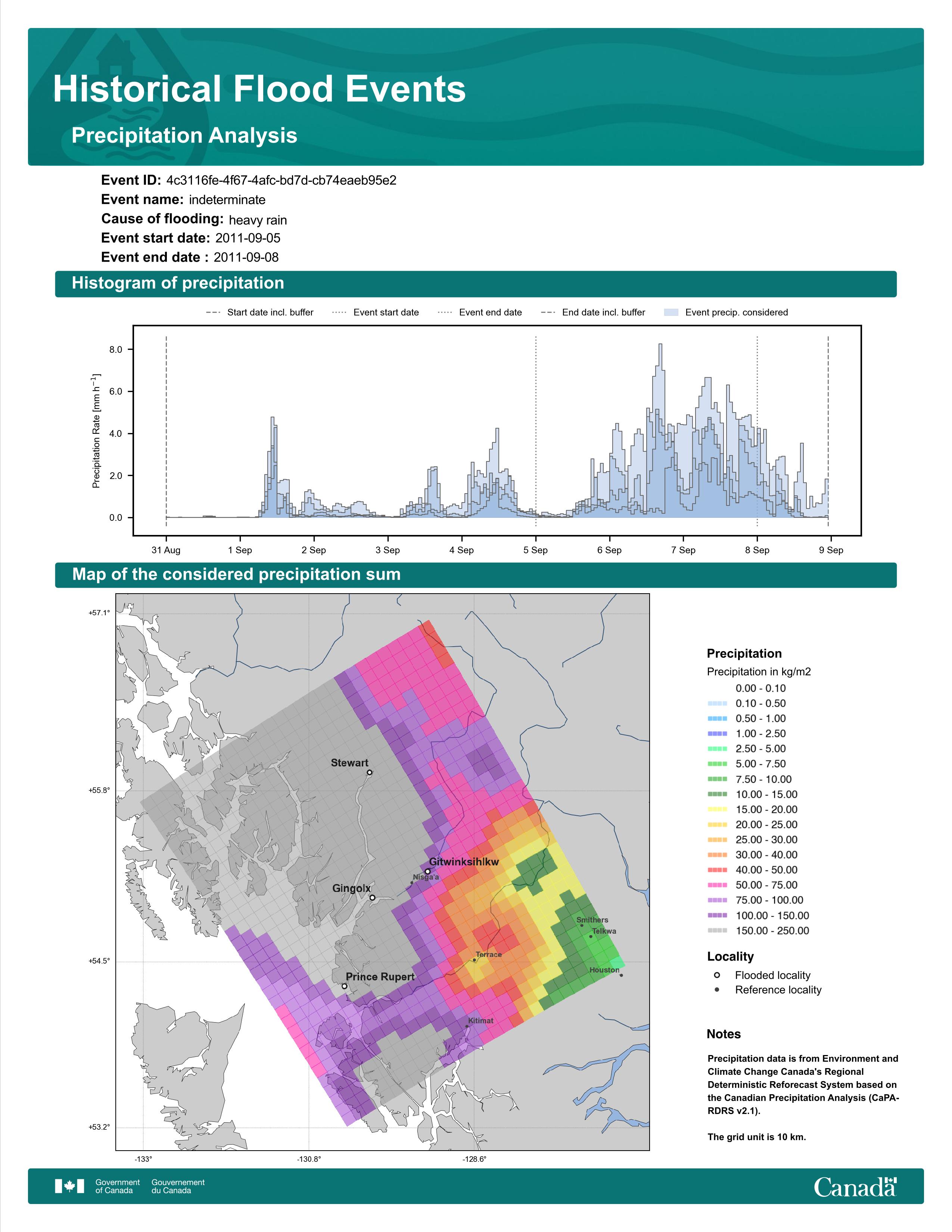Click the 15.00 - 20.00 legend swatch
This screenshot has height=1232, width=952.
click(717, 809)
